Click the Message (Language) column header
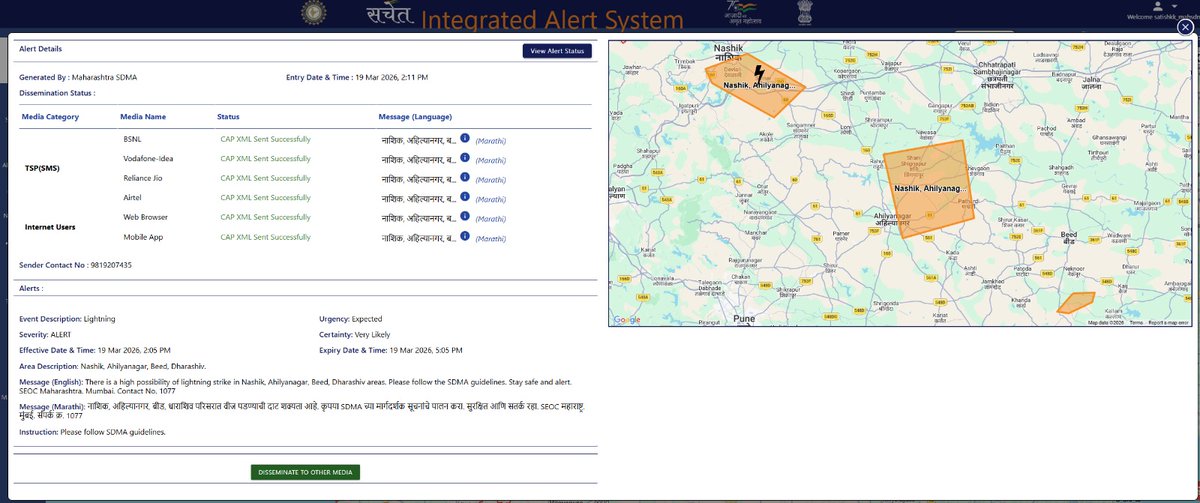This screenshot has height=503, width=1200. (x=415, y=117)
